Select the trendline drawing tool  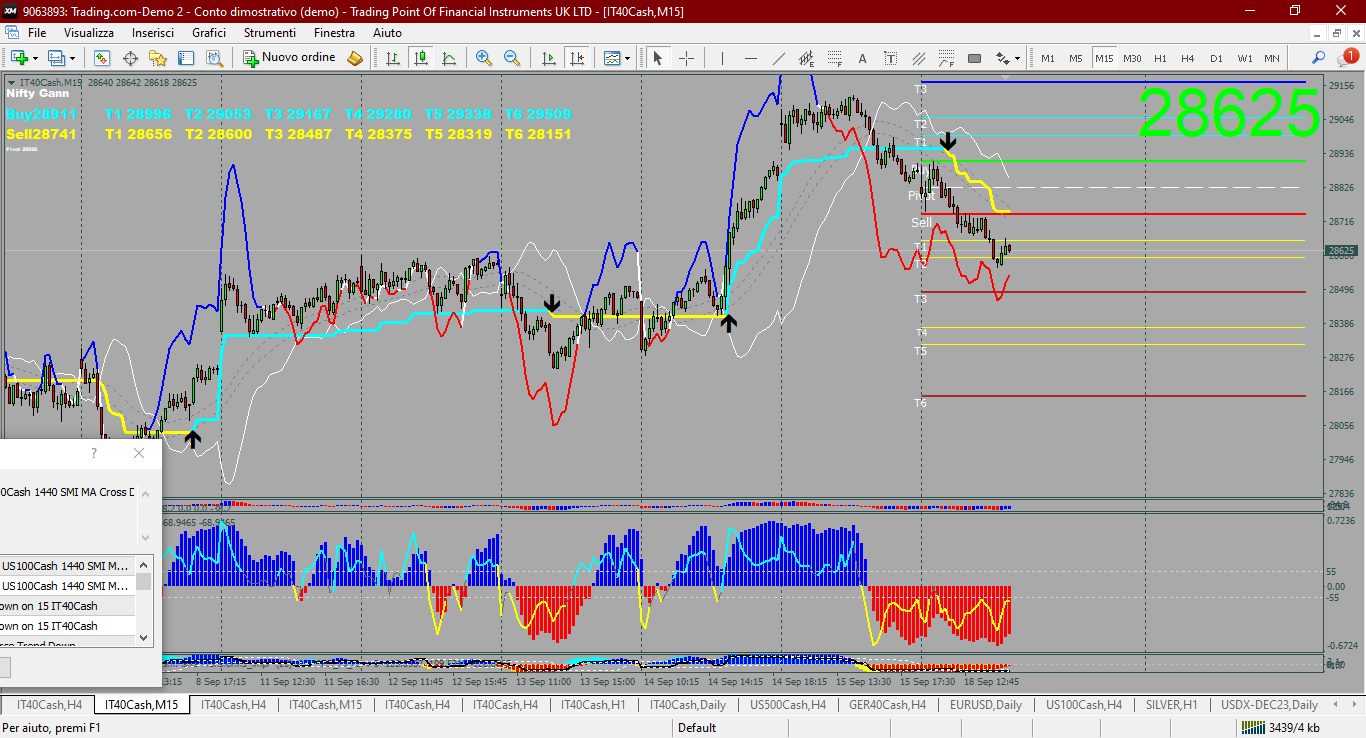pyautogui.click(x=779, y=58)
